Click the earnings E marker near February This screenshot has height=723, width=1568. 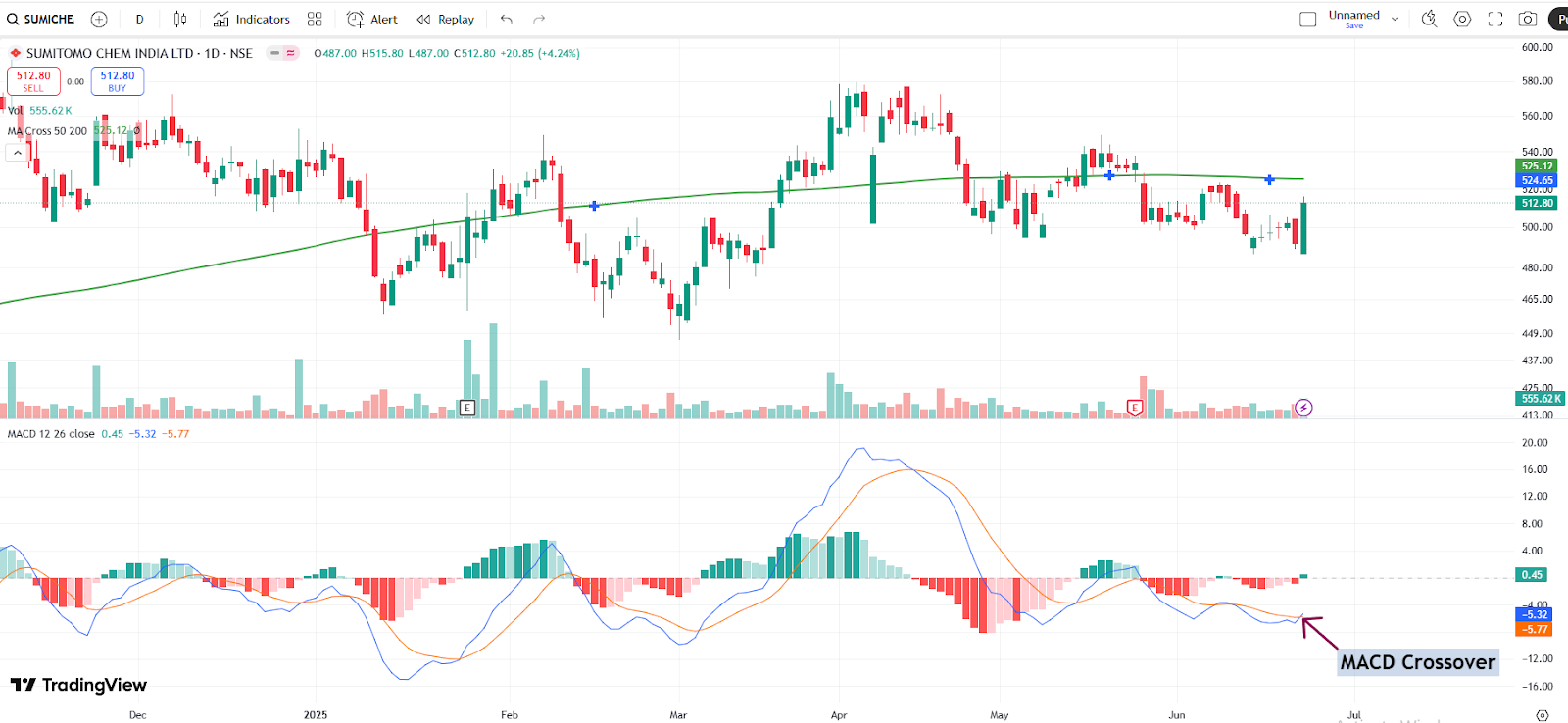467,408
